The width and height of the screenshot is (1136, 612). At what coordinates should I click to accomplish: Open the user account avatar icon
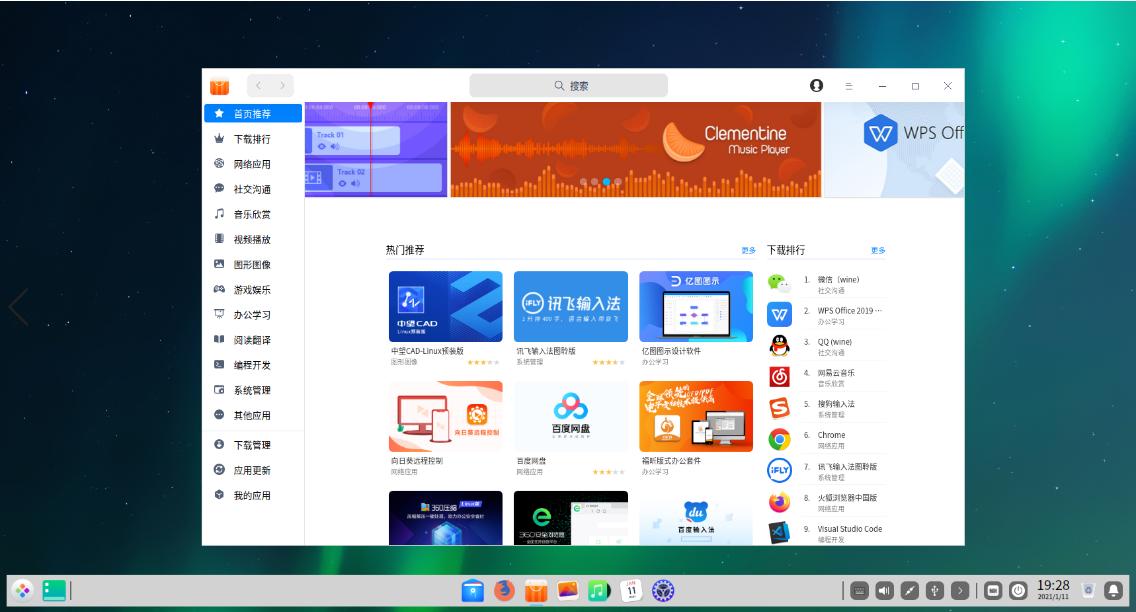816,86
